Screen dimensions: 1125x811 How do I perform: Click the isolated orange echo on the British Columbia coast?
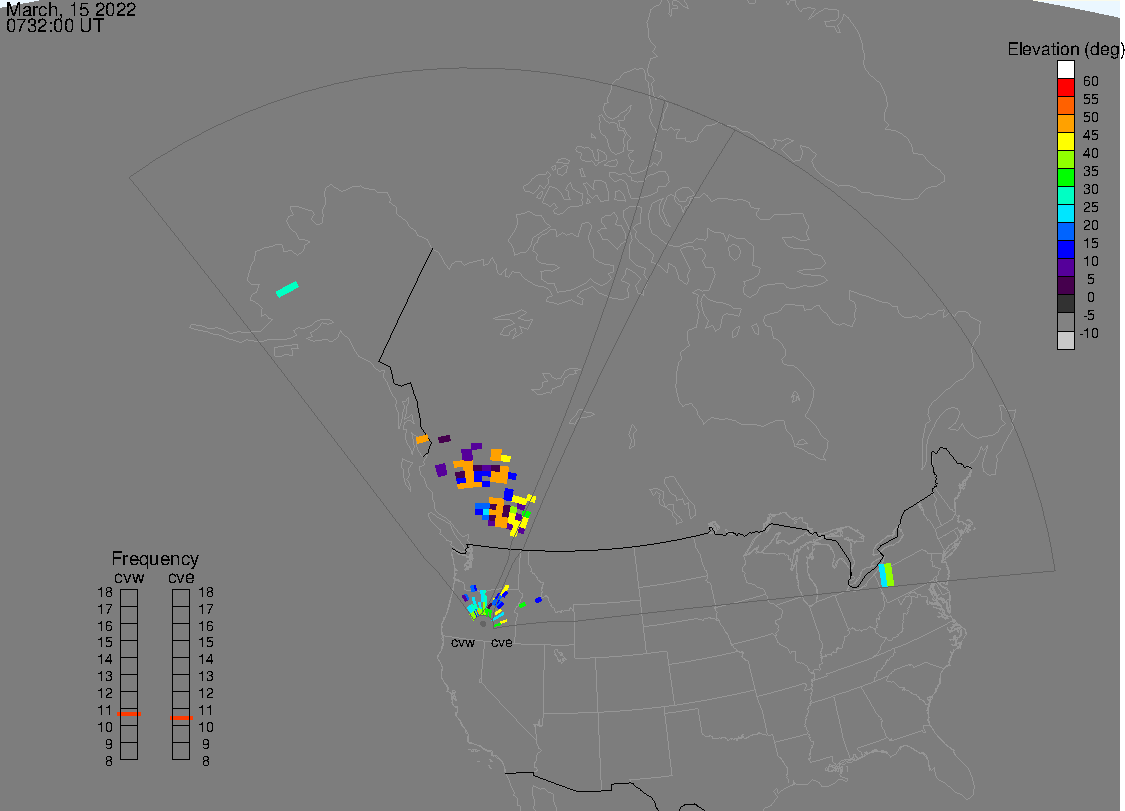[422, 439]
